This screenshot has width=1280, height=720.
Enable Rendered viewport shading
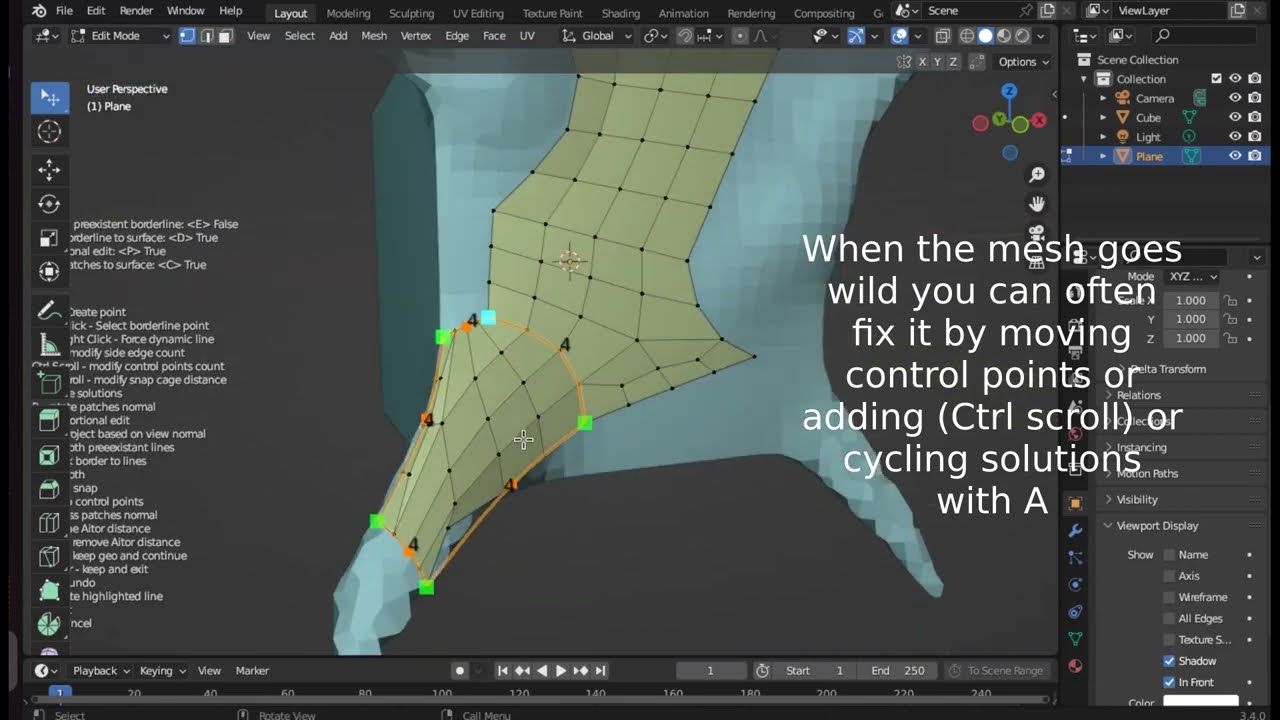[1022, 36]
